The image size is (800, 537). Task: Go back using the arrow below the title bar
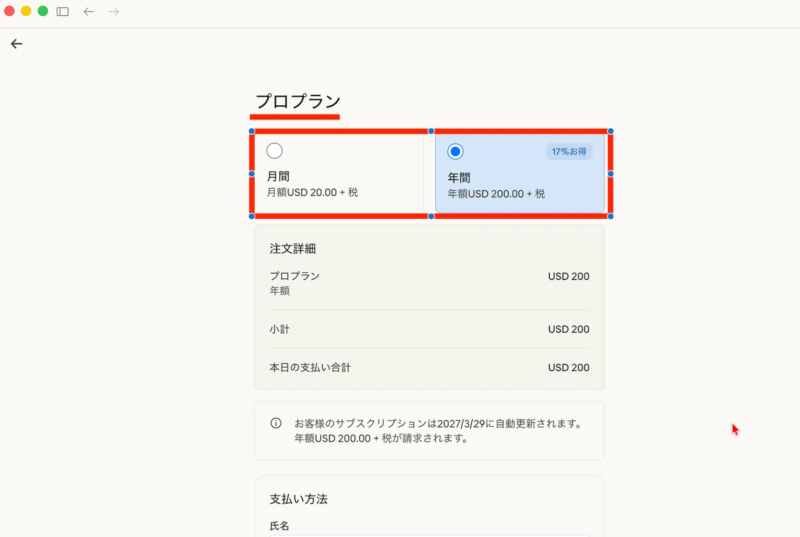tap(16, 44)
